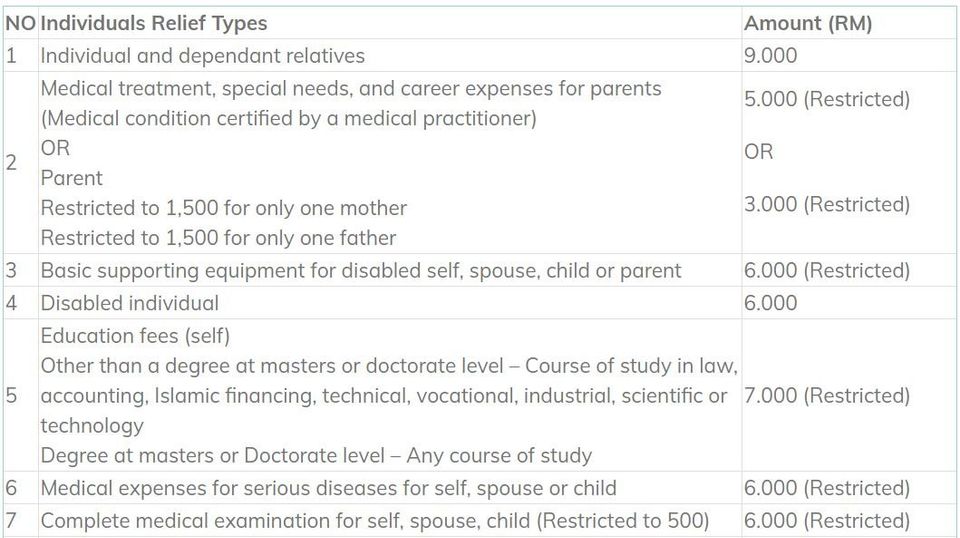This screenshot has height=538, width=960.
Task: Click the 6.000 amount for Disabled individual
Action: click(770, 303)
